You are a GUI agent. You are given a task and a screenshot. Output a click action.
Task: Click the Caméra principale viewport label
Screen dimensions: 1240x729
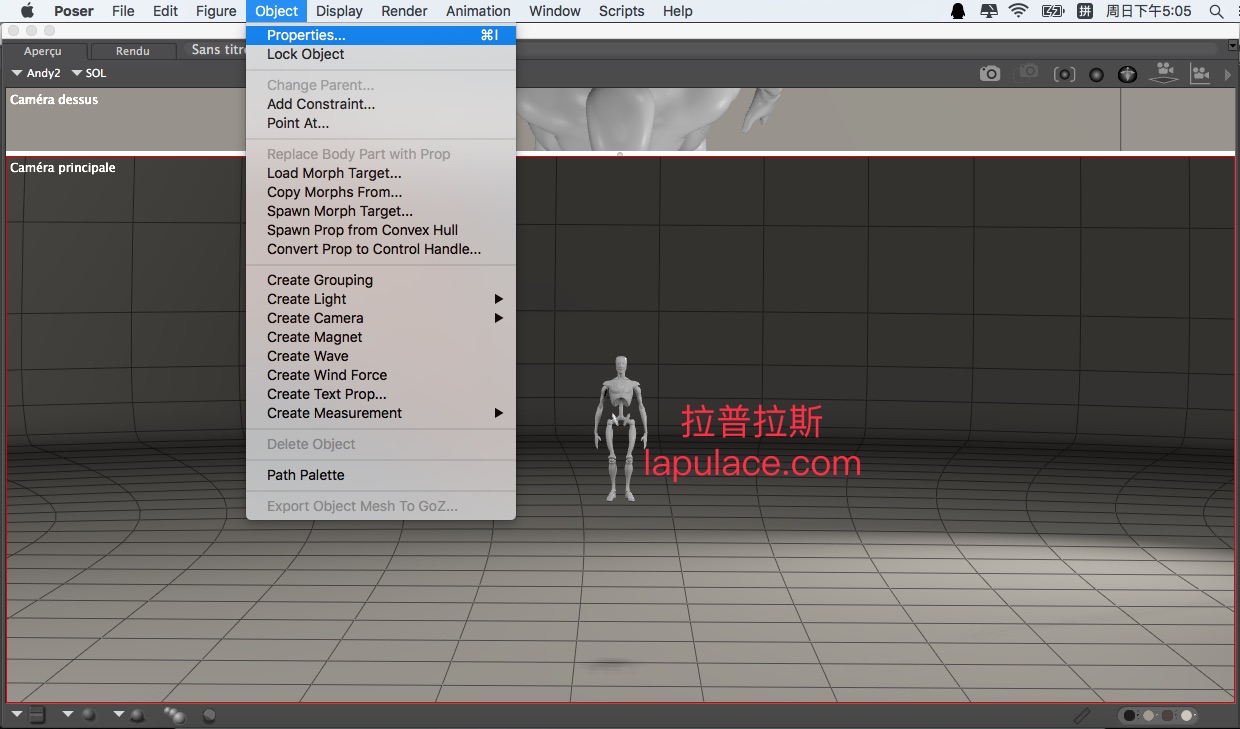coord(62,168)
